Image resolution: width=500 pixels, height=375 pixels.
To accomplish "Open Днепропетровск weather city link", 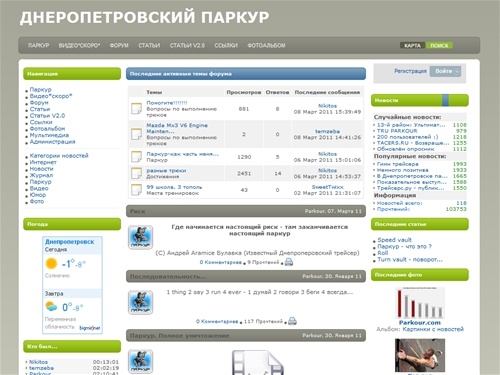I will pyautogui.click(x=69, y=242).
